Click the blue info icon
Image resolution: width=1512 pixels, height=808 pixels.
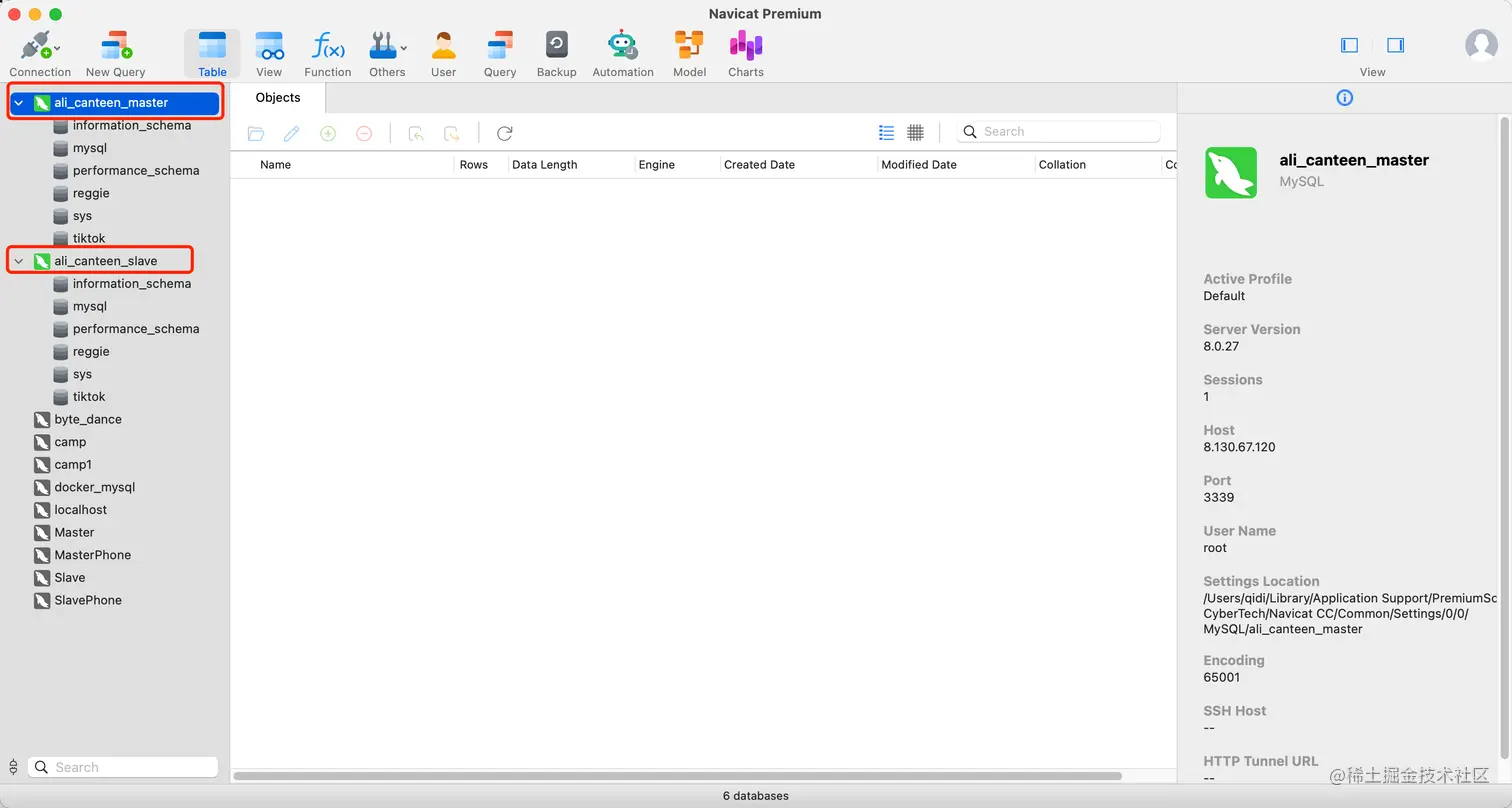click(x=1345, y=98)
